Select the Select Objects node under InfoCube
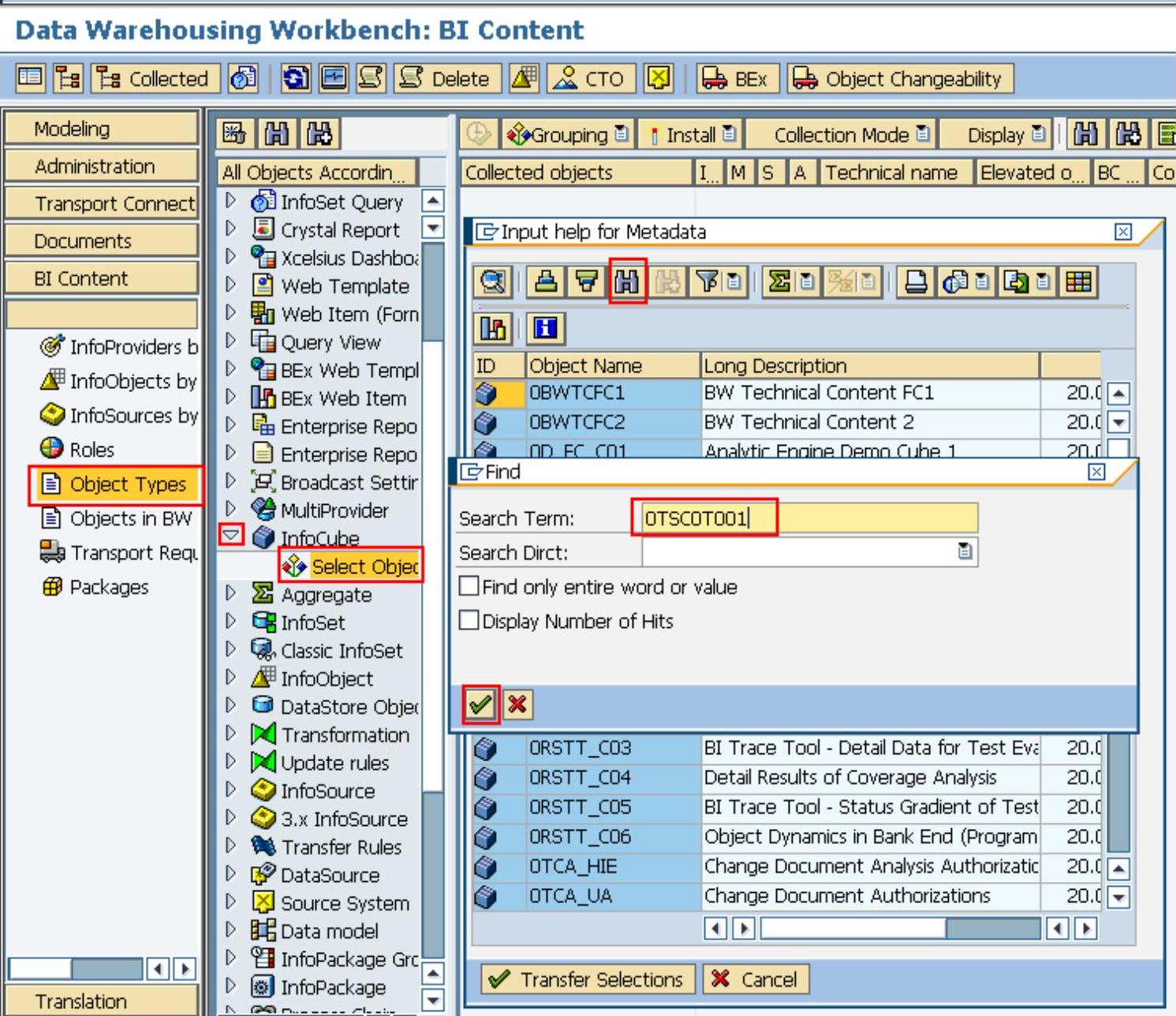This screenshot has height=1016, width=1176. coord(352,566)
